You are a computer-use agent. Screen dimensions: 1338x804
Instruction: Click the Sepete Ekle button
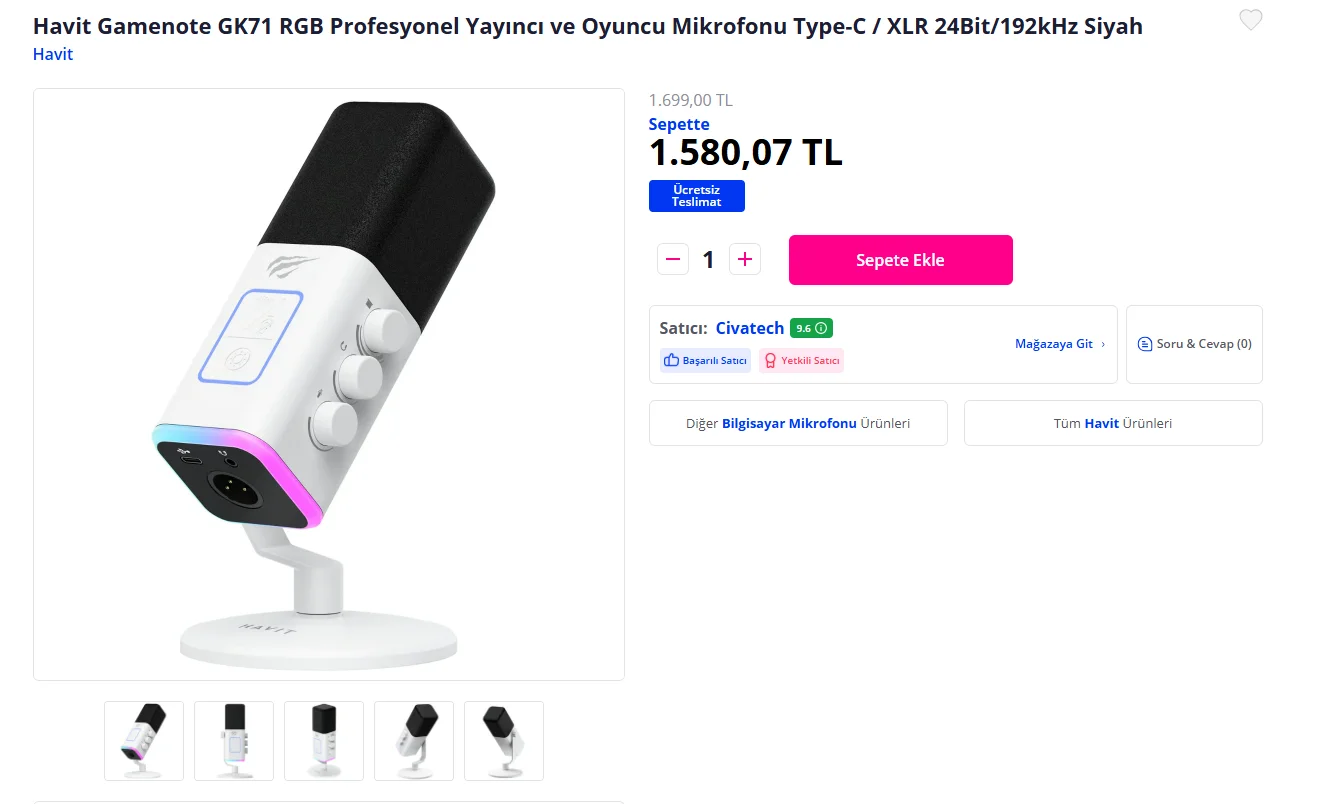coord(901,260)
